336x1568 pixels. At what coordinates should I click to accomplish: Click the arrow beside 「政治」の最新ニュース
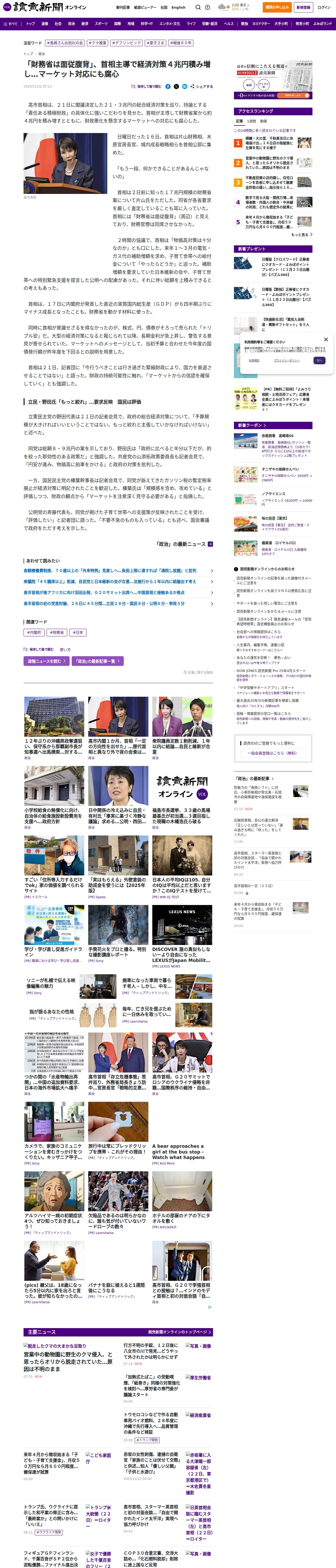click(210, 544)
